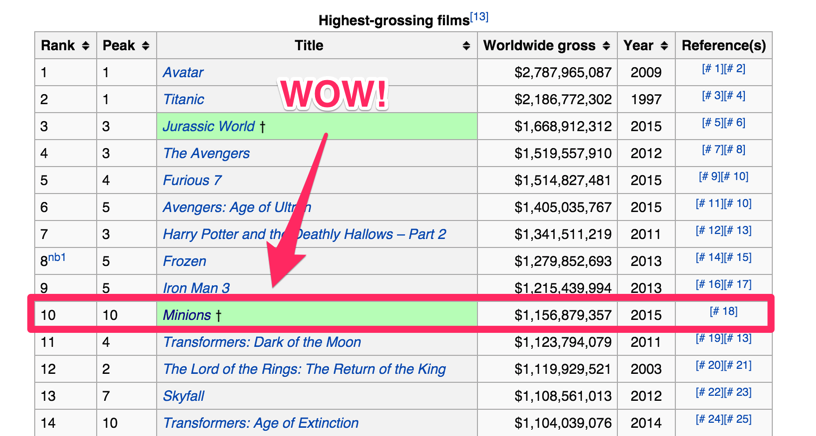Sort by Title using sort arrows
Image resolution: width=816 pixels, height=436 pixels.
coord(466,46)
